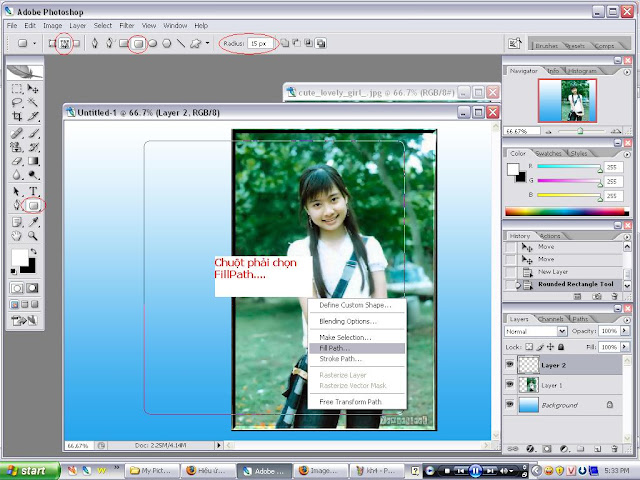
Task: Open the Filter menu
Action: 127,25
